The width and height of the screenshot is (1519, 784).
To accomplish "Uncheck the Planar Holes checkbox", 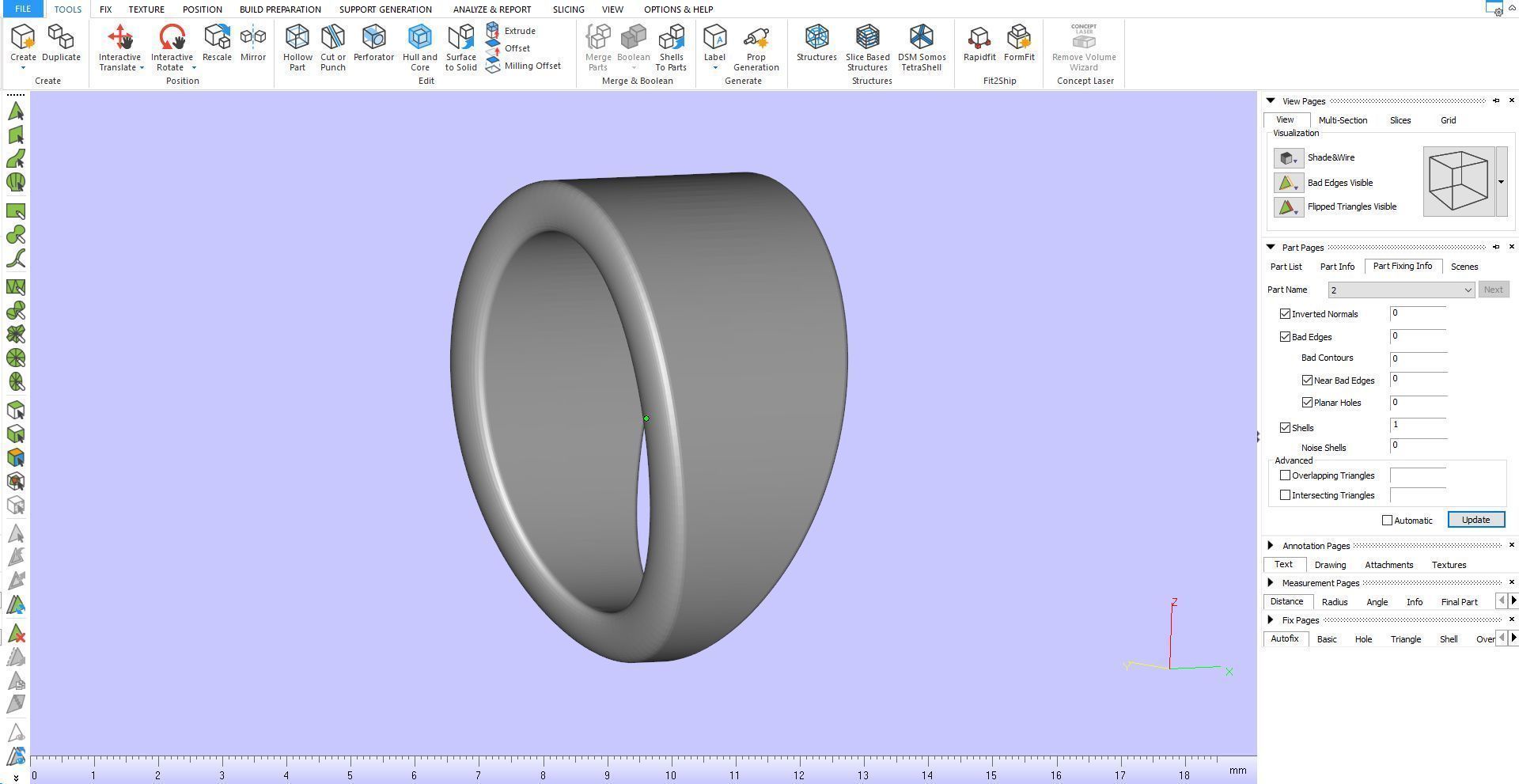I will [x=1307, y=403].
